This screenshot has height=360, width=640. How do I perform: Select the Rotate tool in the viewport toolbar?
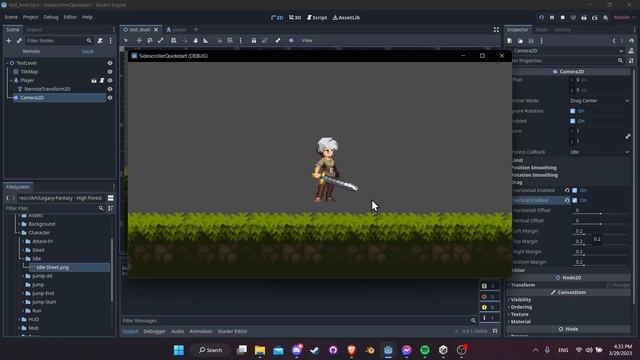[x=150, y=40]
